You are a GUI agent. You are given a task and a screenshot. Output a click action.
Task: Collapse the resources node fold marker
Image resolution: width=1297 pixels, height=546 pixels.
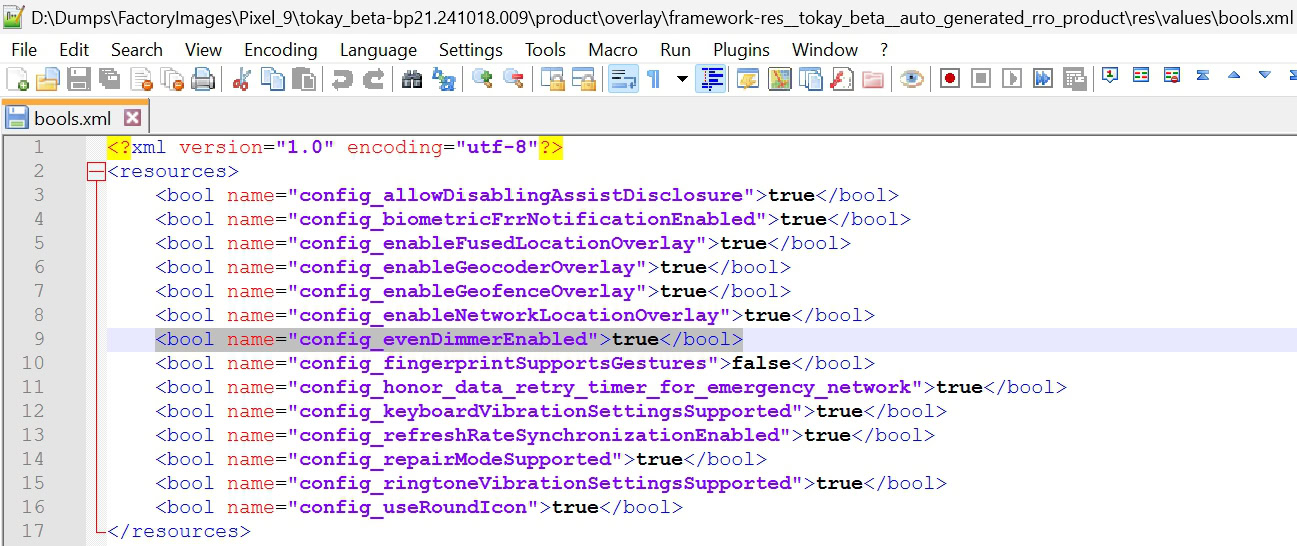pos(96,172)
